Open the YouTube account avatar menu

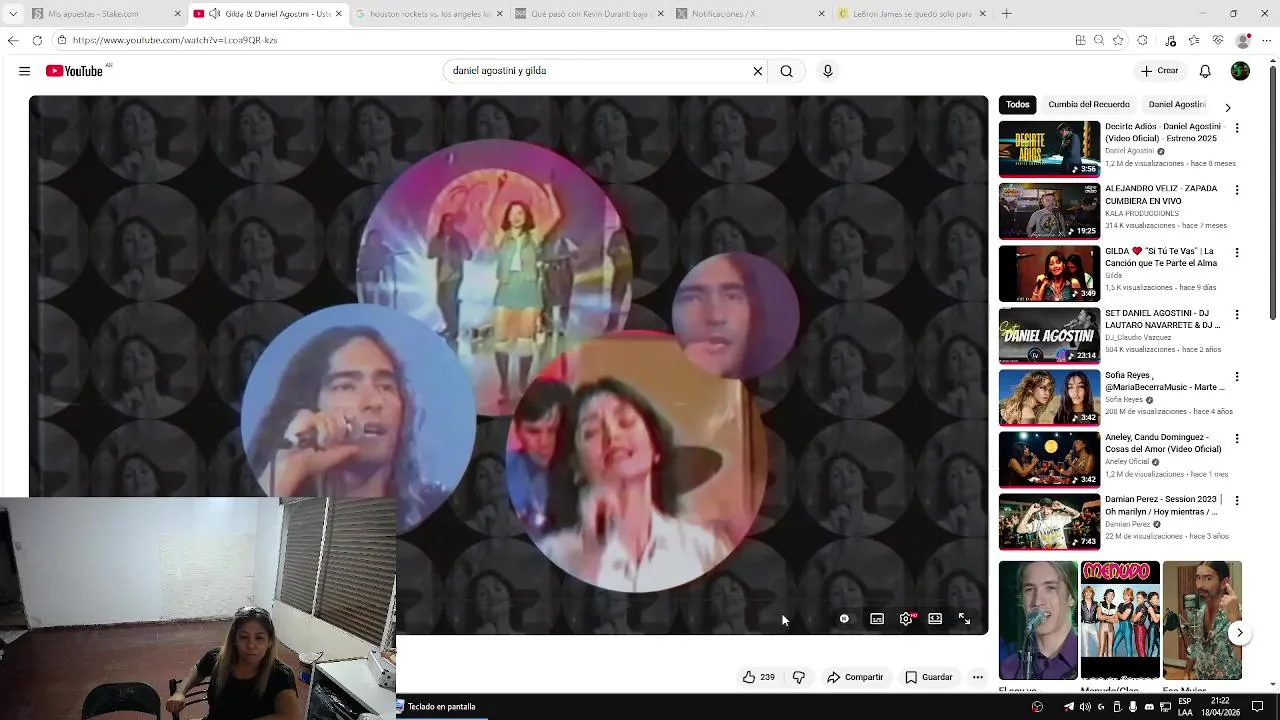click(x=1240, y=71)
